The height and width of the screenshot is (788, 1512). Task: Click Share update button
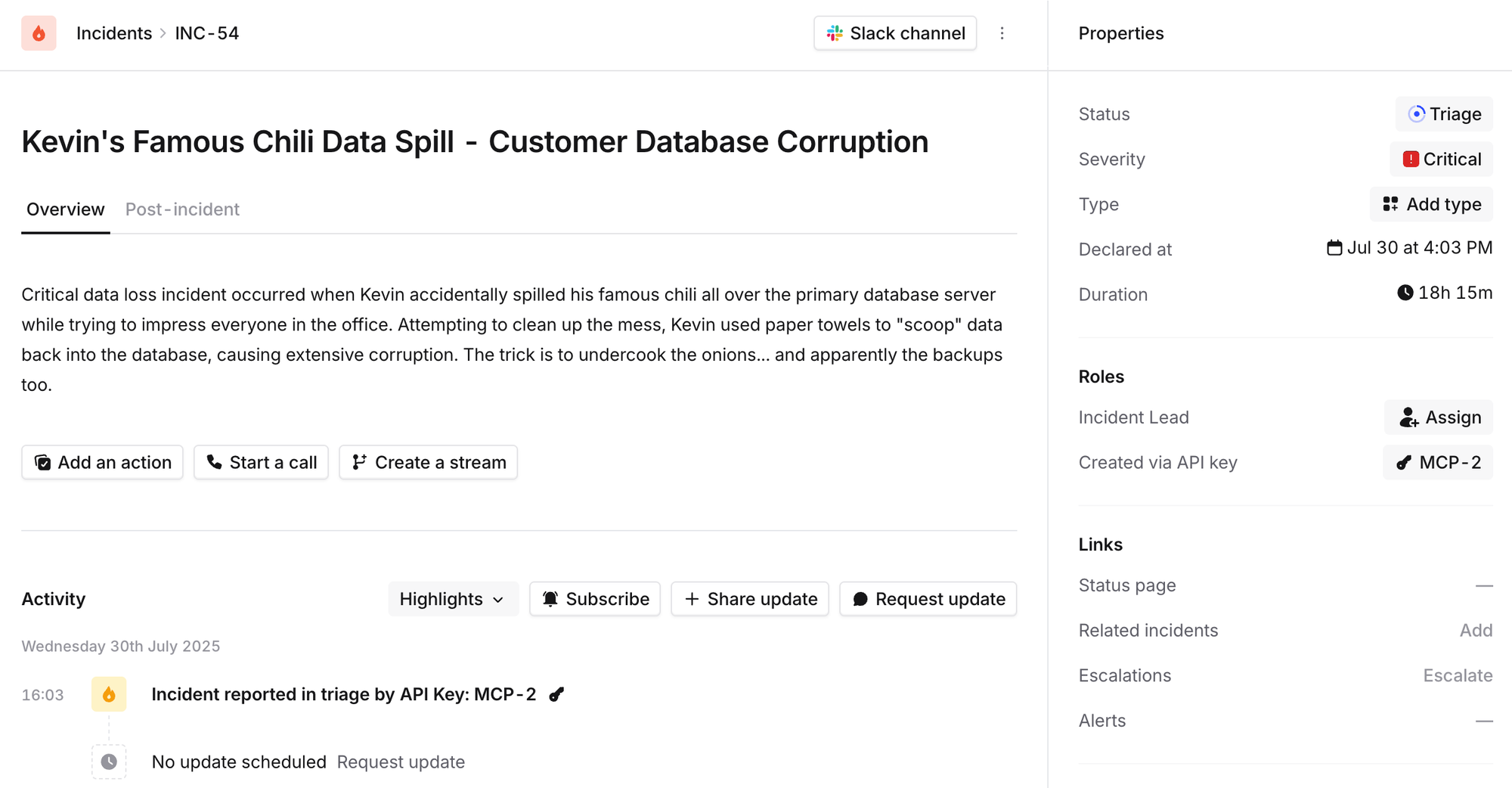pyautogui.click(x=750, y=599)
